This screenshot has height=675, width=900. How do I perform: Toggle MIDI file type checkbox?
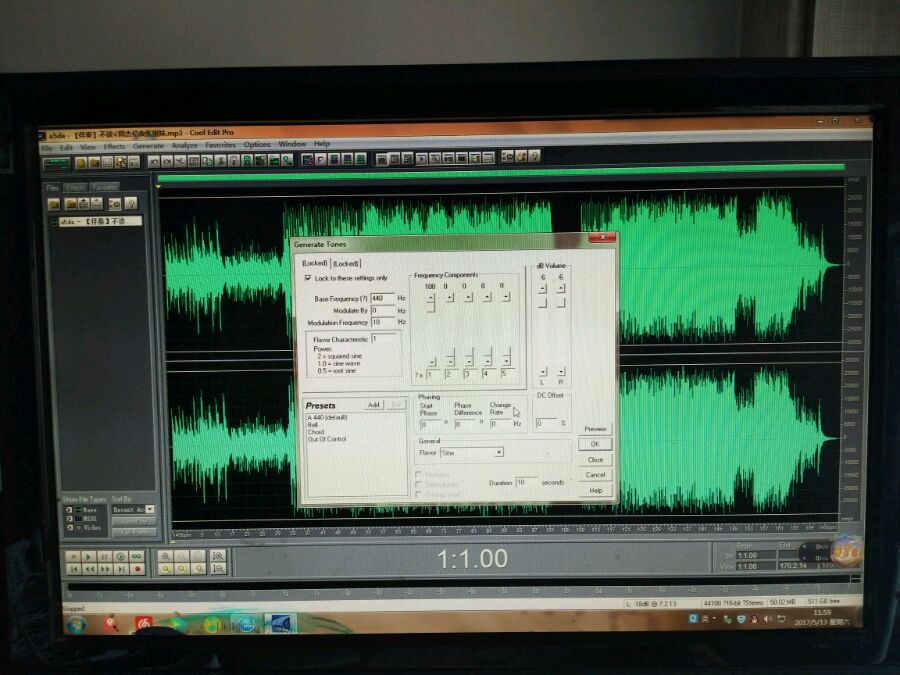pos(69,518)
